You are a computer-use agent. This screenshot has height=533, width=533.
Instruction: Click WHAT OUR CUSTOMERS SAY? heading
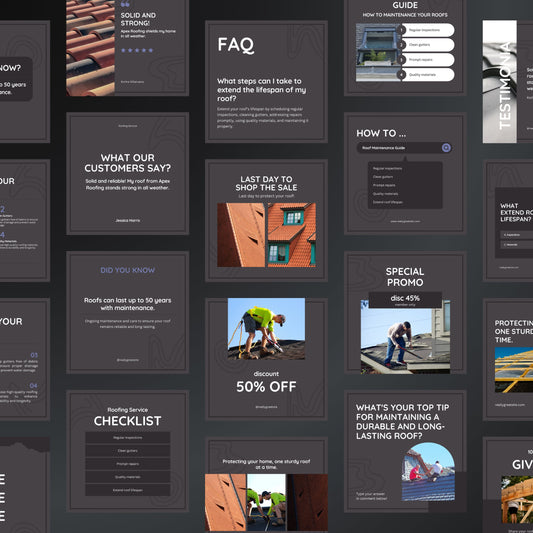pyautogui.click(x=127, y=163)
